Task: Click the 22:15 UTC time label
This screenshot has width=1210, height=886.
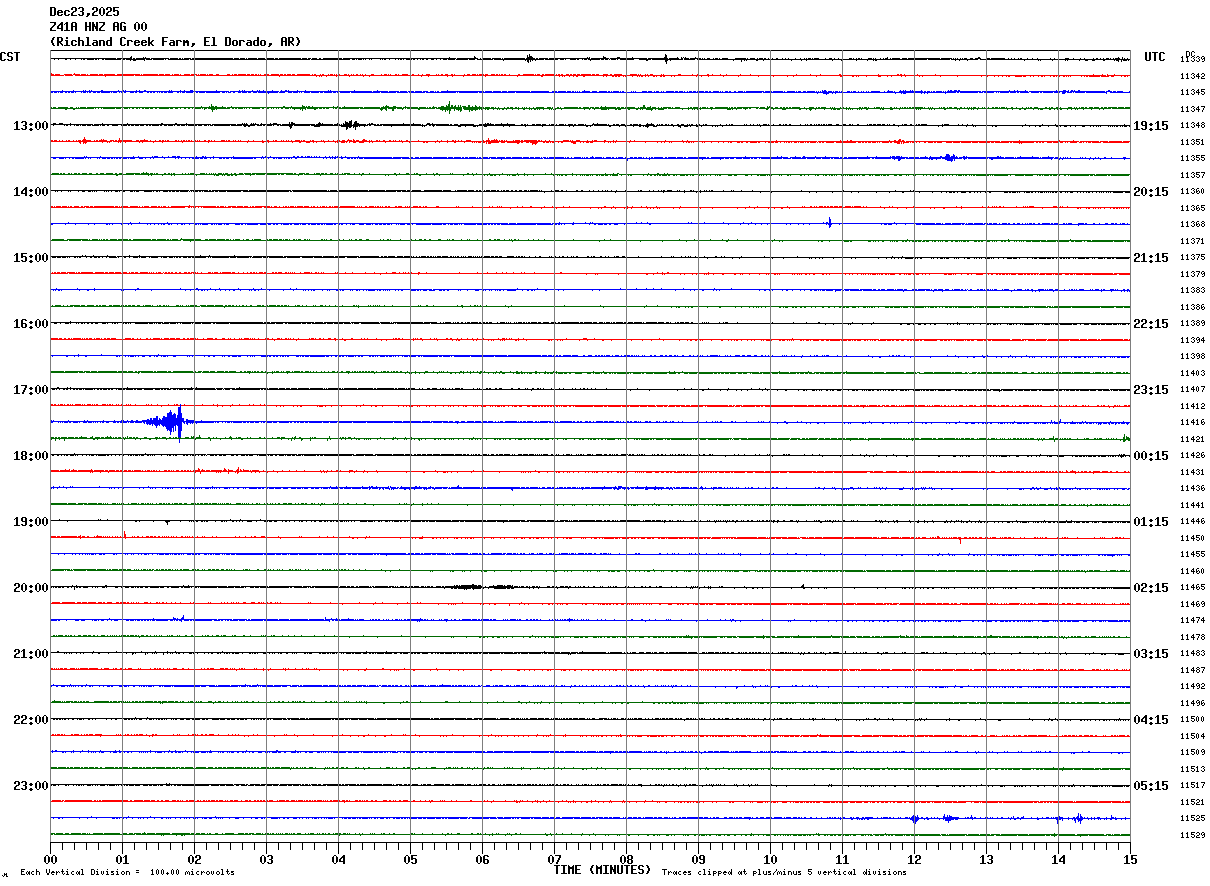Action: (1151, 324)
